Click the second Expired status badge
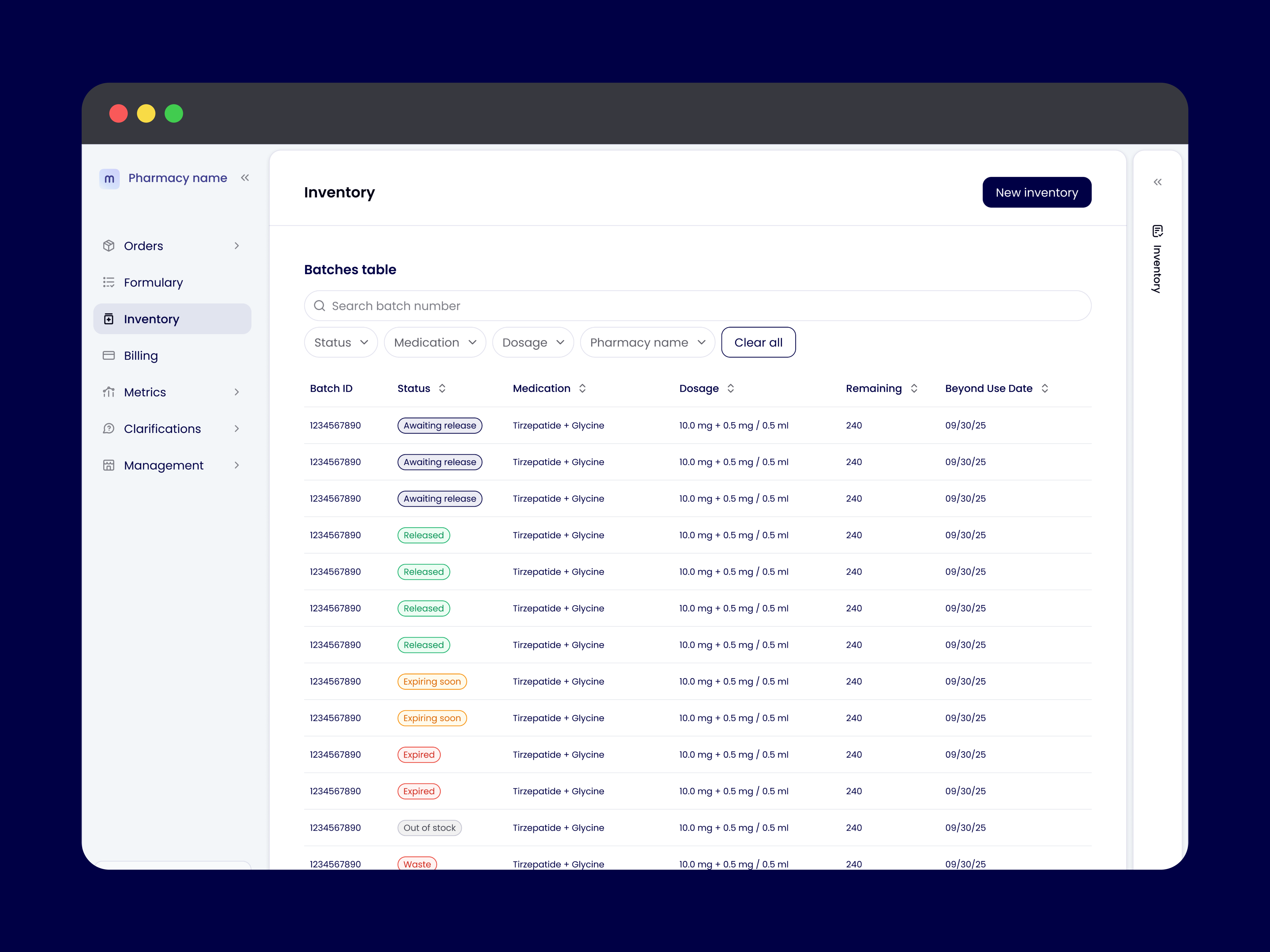Screen dimensions: 1270x952 pyautogui.click(x=419, y=791)
